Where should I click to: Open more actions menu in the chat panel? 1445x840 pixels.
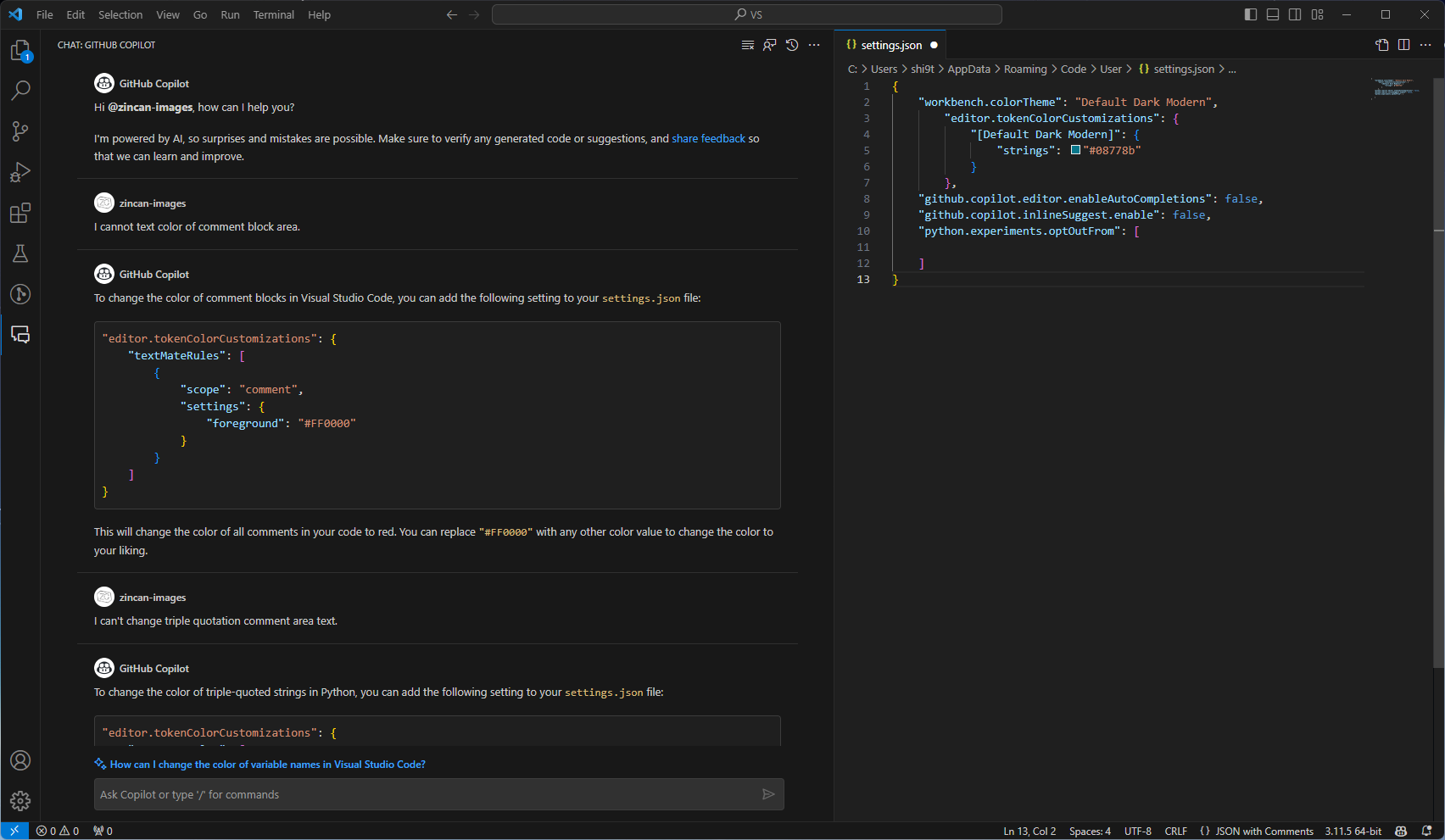tap(814, 45)
